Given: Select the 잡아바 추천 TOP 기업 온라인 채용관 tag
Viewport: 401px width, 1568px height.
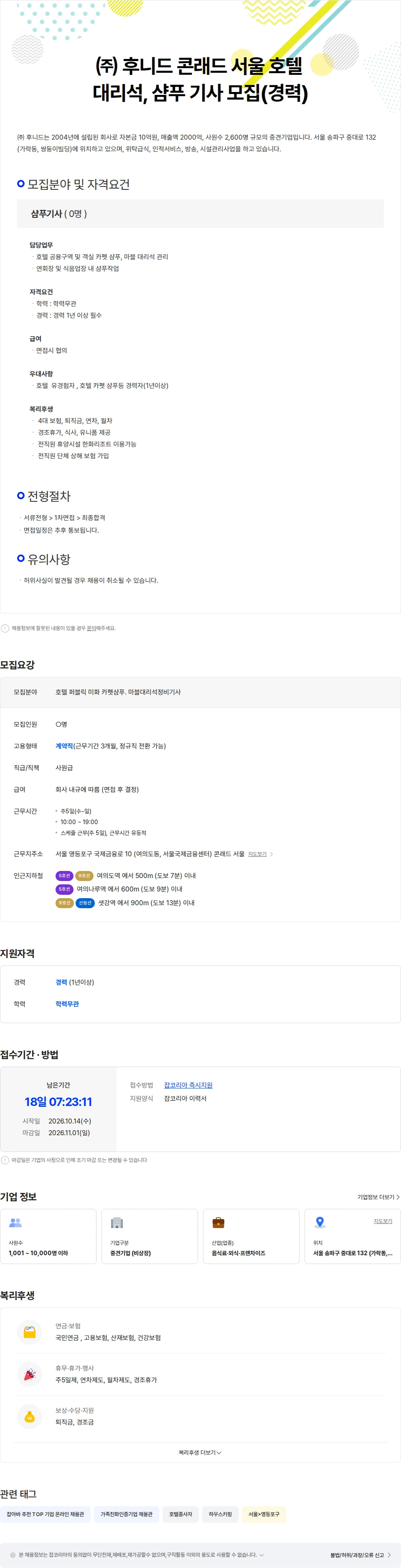Looking at the screenshot, I should click(46, 1514).
